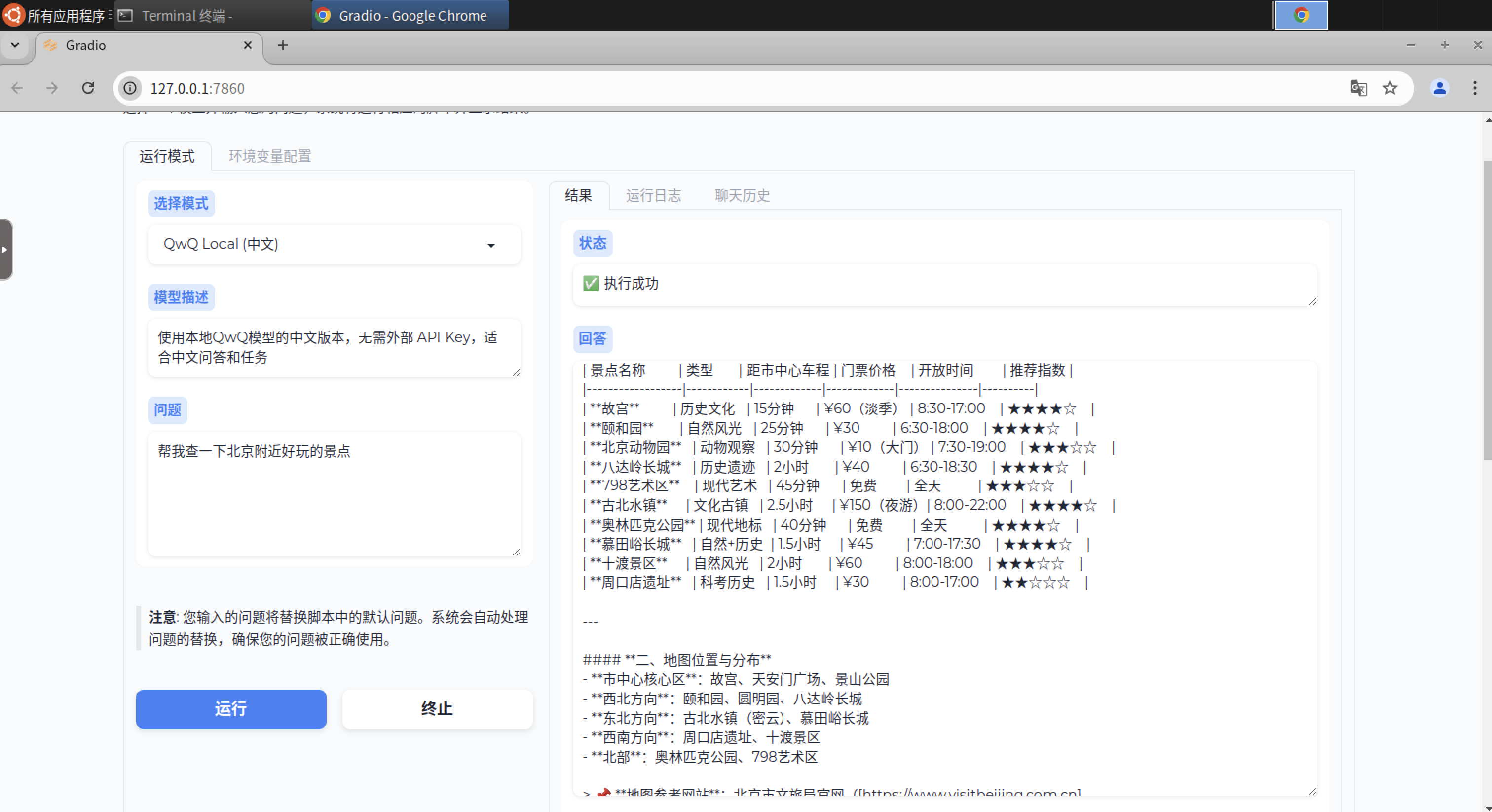This screenshot has height=812, width=1492.
Task: Click the 选择模式 label
Action: [x=181, y=204]
